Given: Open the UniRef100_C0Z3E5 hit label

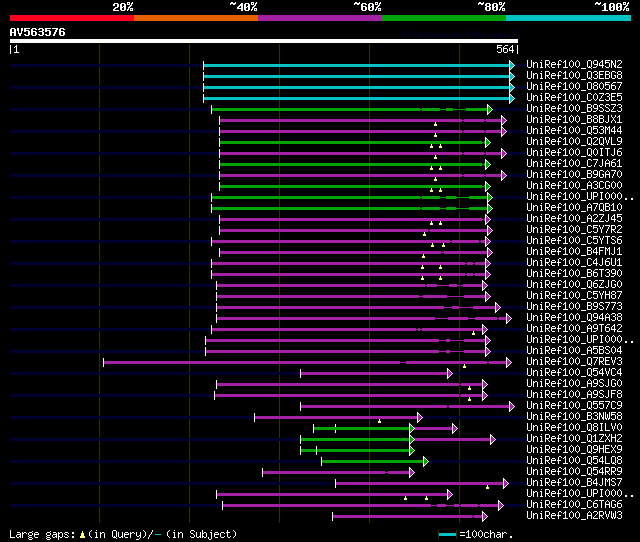Looking at the screenshot, I should [574, 98].
